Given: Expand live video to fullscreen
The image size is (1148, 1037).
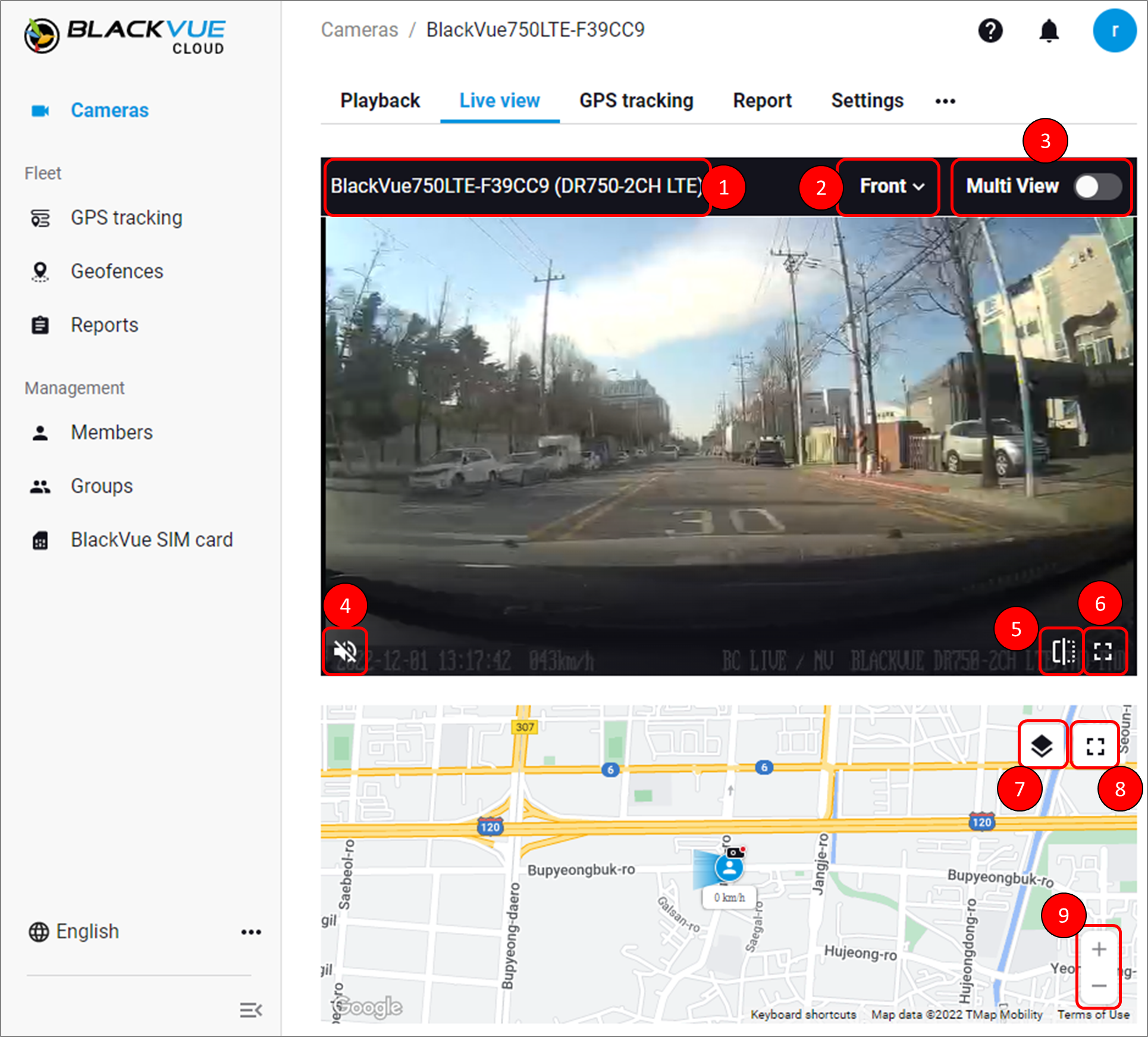Looking at the screenshot, I should point(1103,651).
